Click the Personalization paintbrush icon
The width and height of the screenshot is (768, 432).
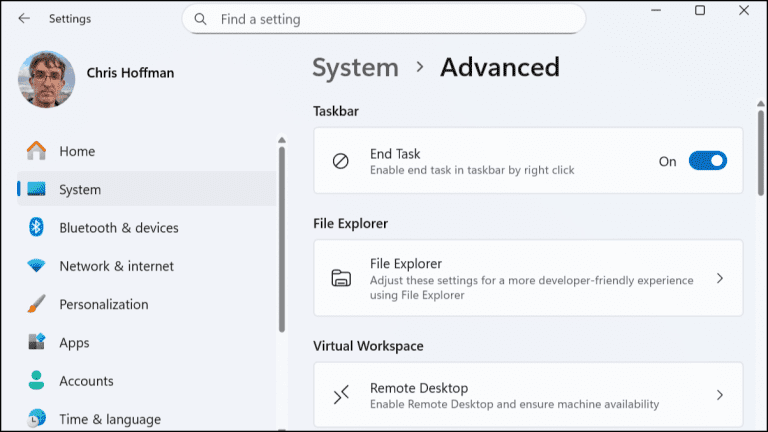37,304
